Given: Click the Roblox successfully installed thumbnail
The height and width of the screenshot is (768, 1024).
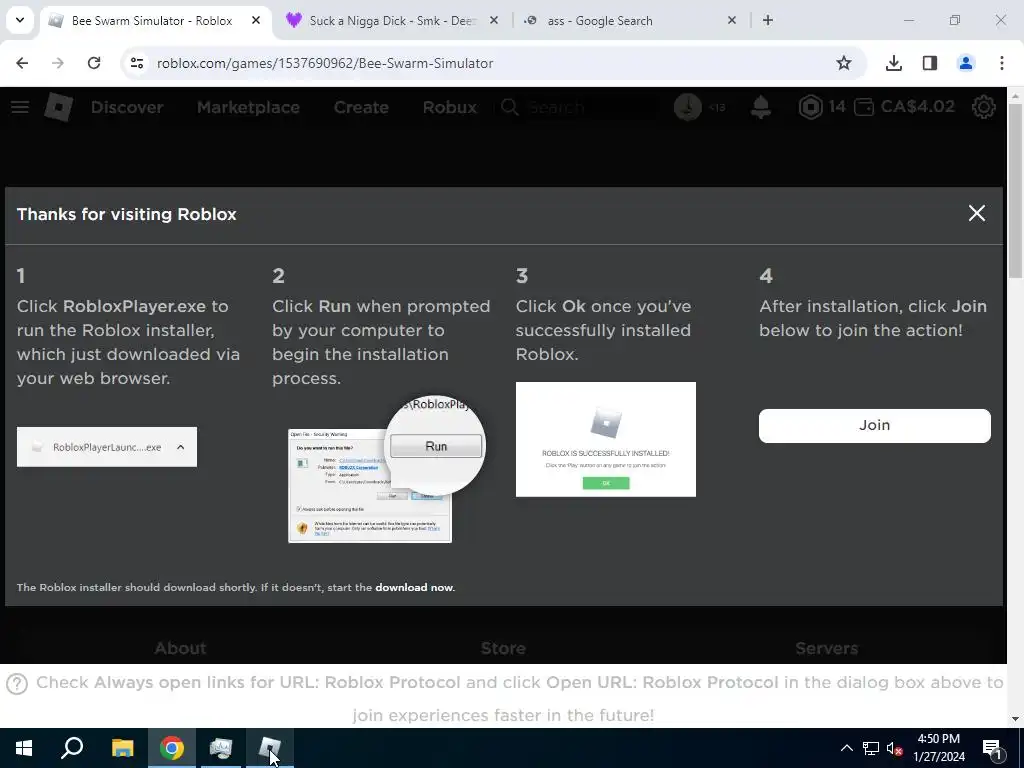Looking at the screenshot, I should [x=605, y=439].
